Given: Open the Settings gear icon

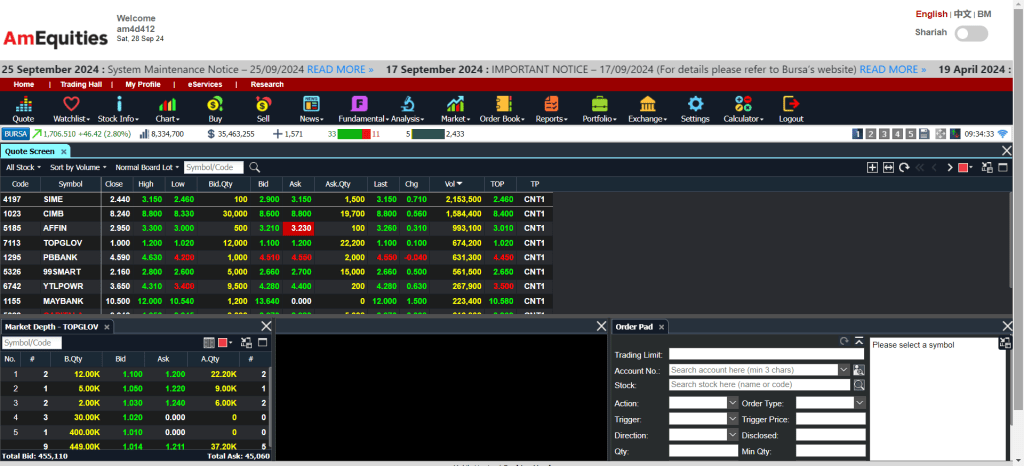Looking at the screenshot, I should coord(695,108).
